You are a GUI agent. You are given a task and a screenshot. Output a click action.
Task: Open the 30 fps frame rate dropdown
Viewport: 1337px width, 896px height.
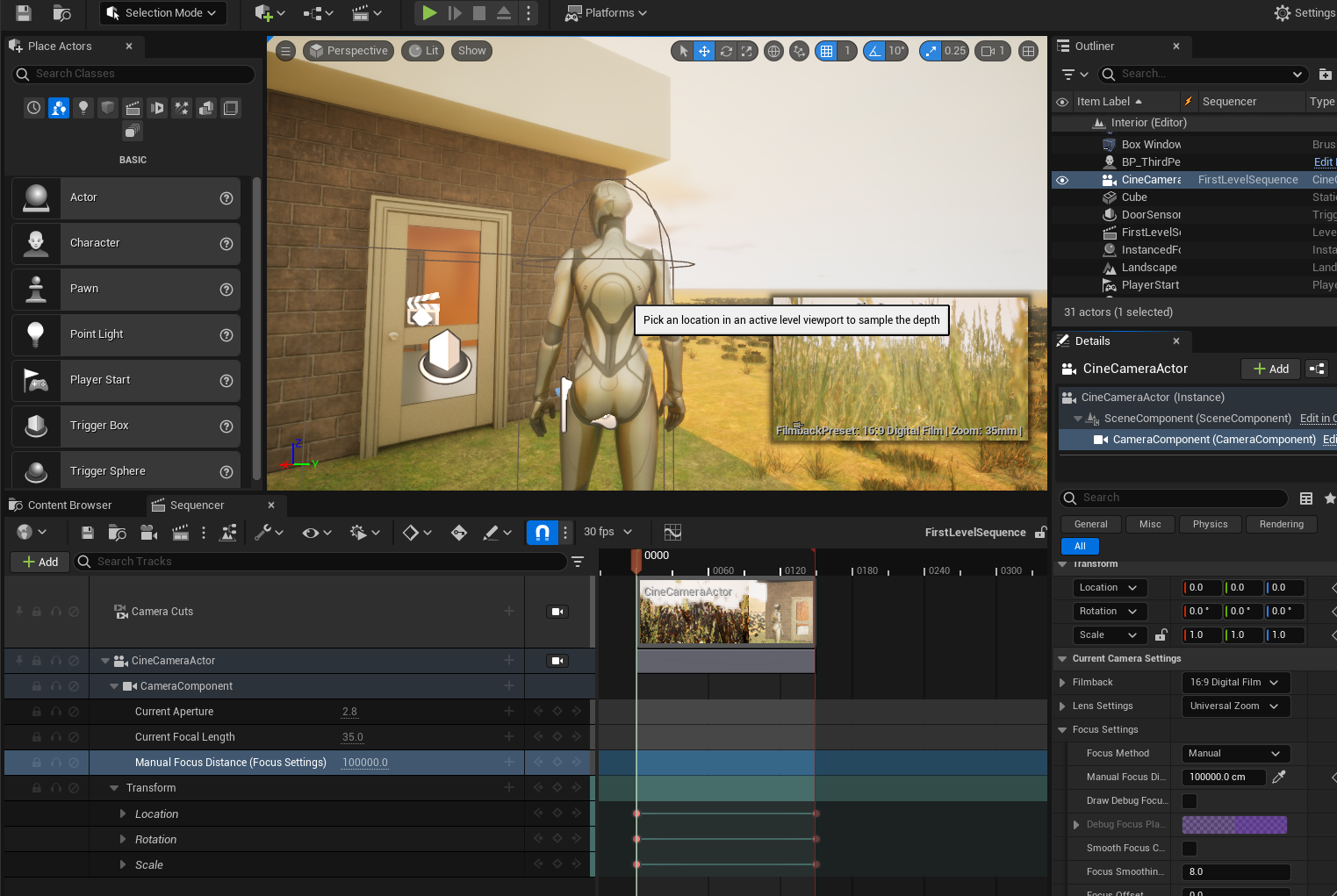607,532
